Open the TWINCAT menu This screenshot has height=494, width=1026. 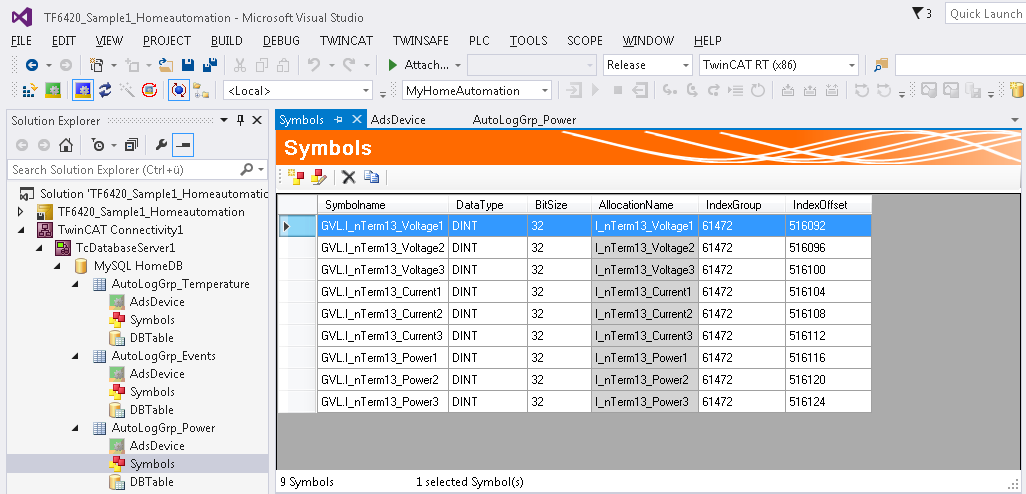click(346, 41)
